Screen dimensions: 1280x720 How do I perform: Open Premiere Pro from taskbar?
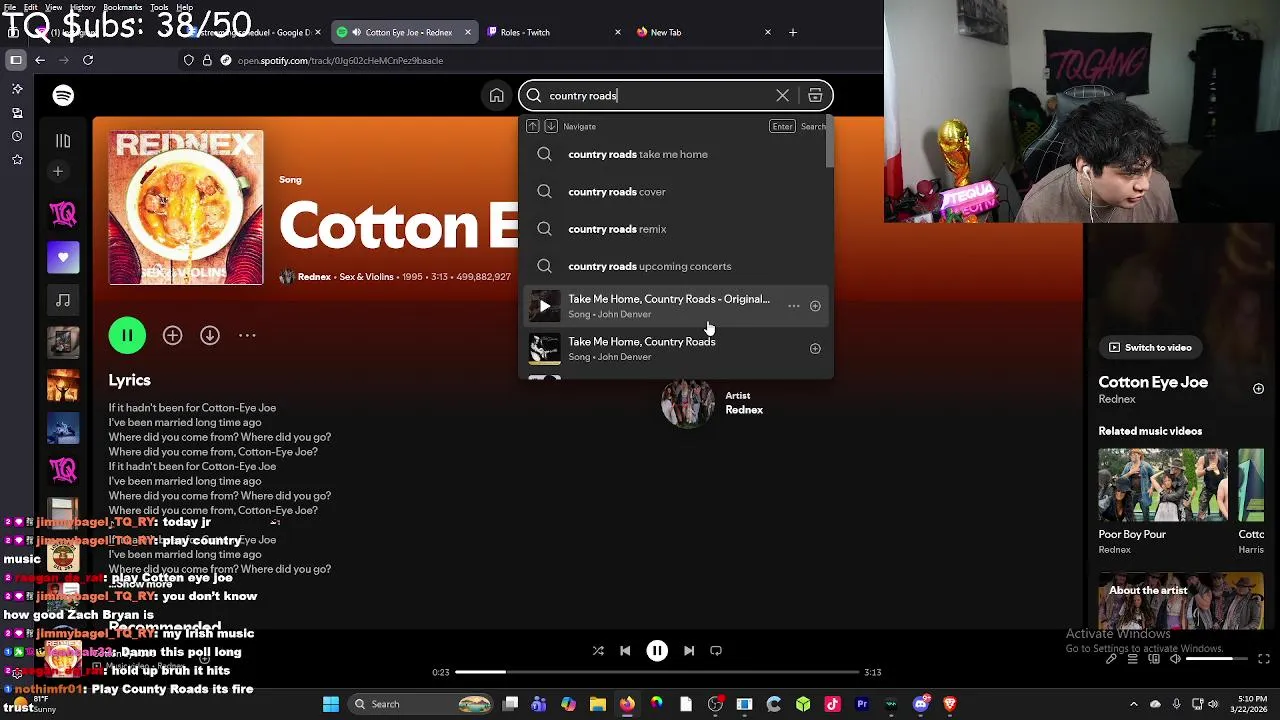862,704
